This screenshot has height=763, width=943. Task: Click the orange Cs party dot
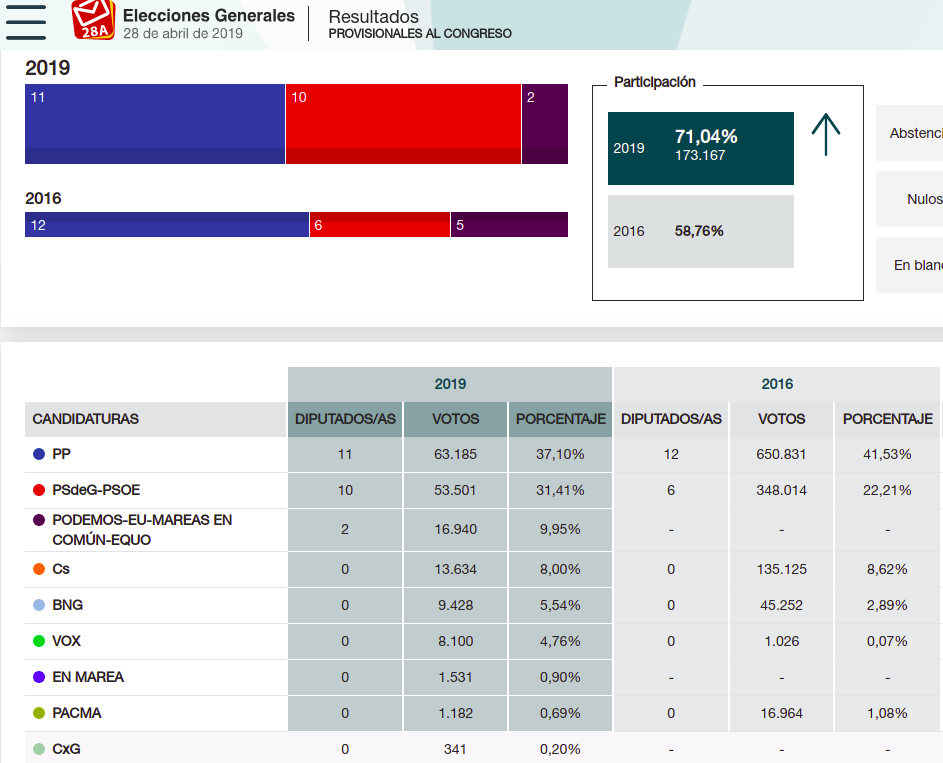click(37, 569)
